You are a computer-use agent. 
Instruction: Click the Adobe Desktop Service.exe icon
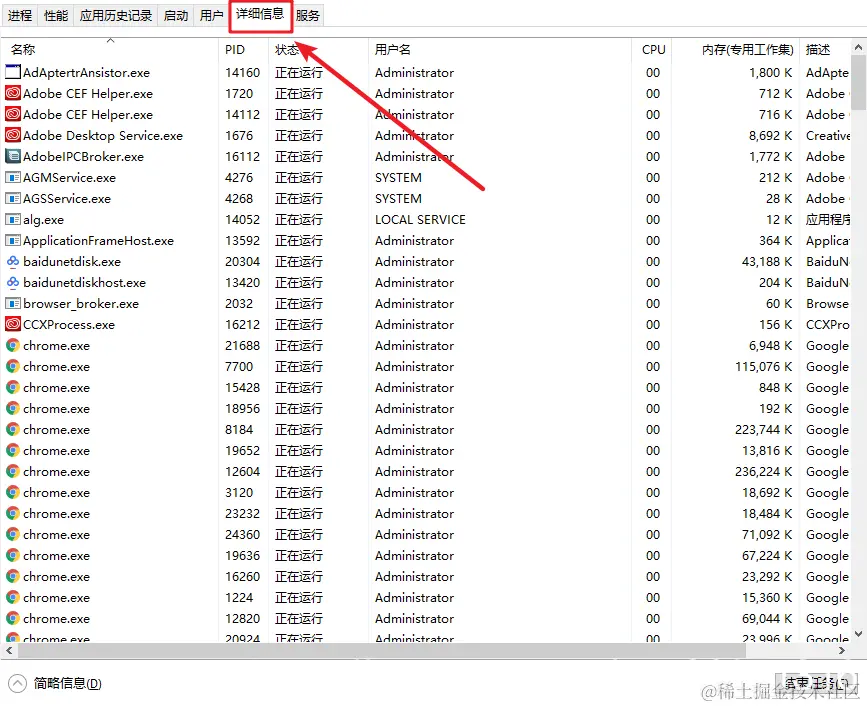[13, 135]
